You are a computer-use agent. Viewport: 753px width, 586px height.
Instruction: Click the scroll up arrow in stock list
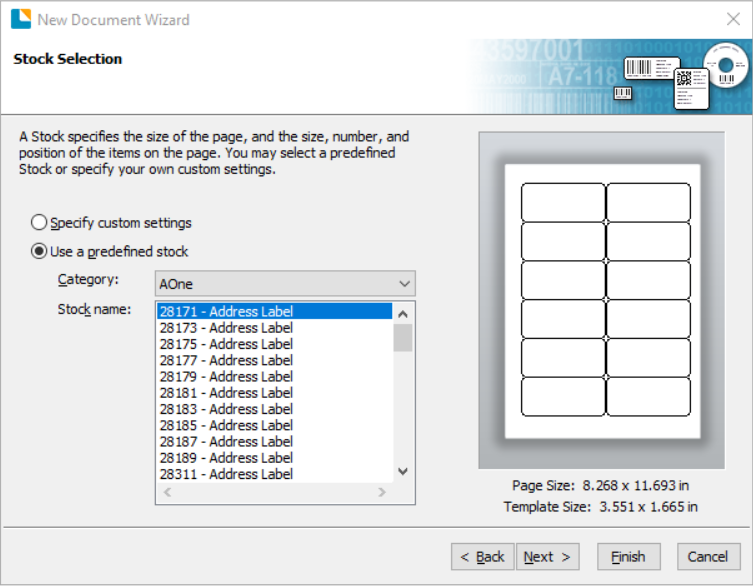pos(403,314)
